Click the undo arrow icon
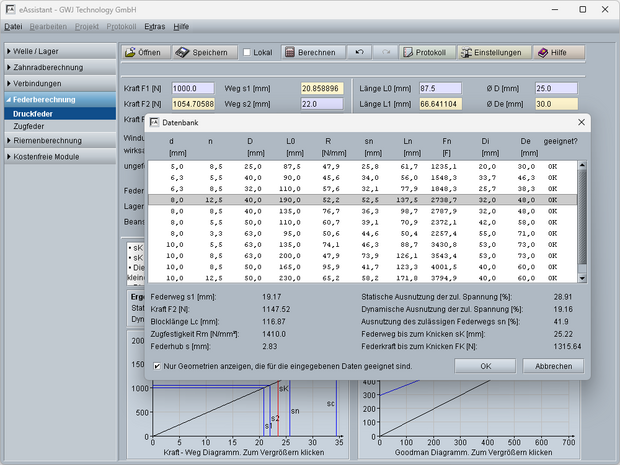Viewport: 620px width, 465px height. point(360,52)
